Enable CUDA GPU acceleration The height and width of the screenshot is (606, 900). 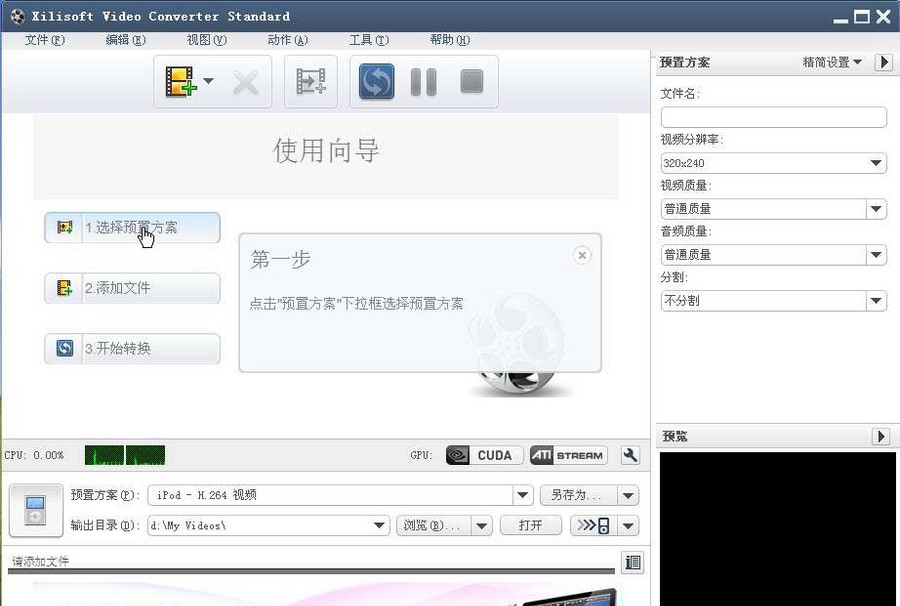pyautogui.click(x=483, y=455)
